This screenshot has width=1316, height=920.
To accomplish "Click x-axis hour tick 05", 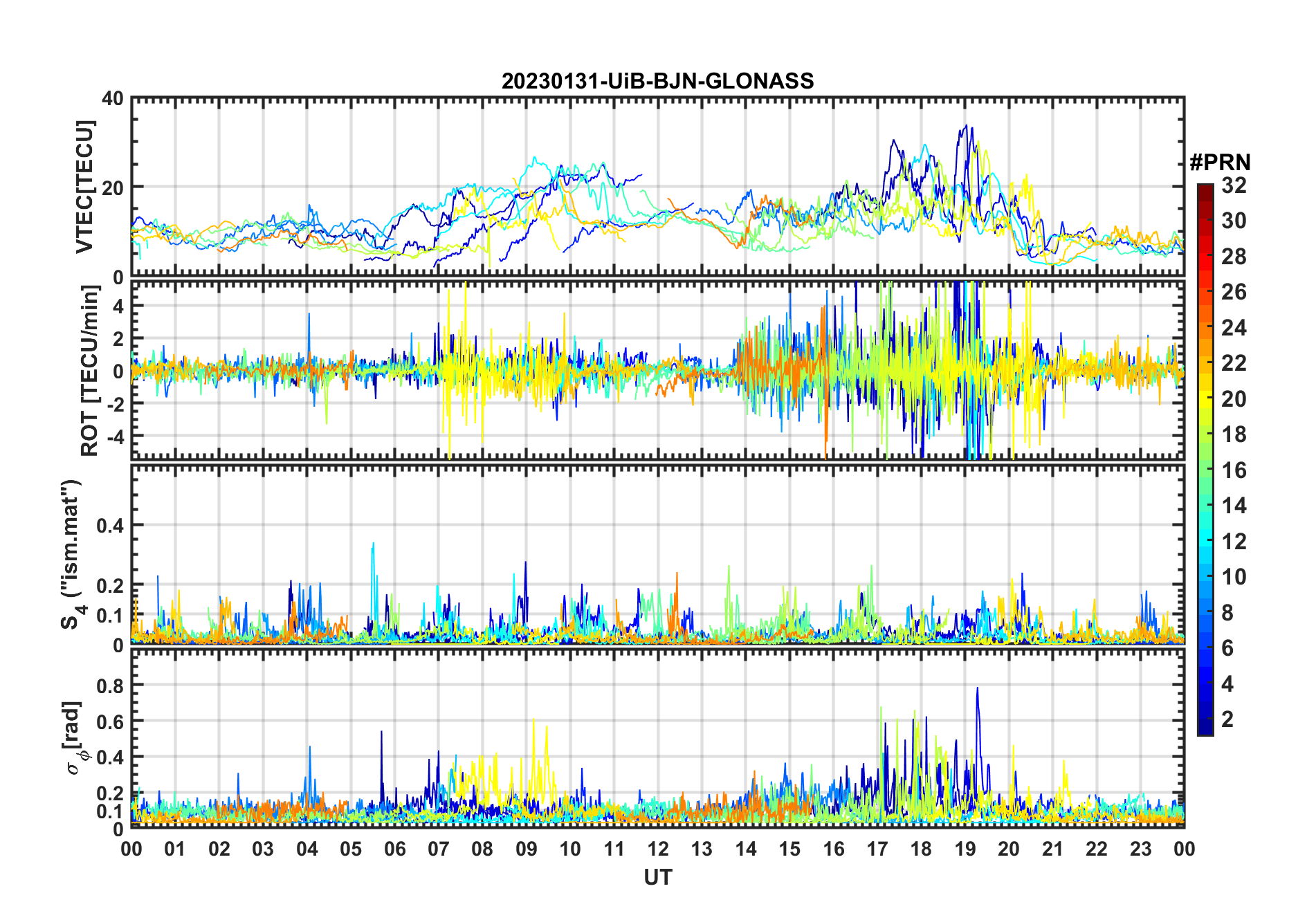I will [351, 849].
